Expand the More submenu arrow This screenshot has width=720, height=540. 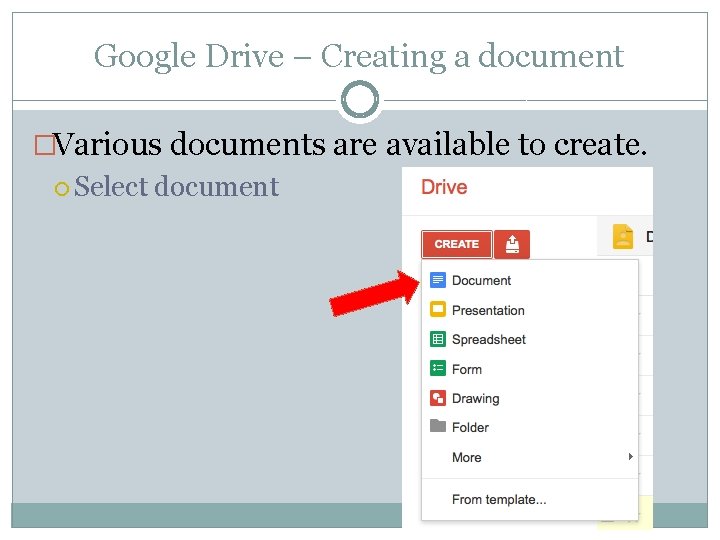[x=630, y=456]
